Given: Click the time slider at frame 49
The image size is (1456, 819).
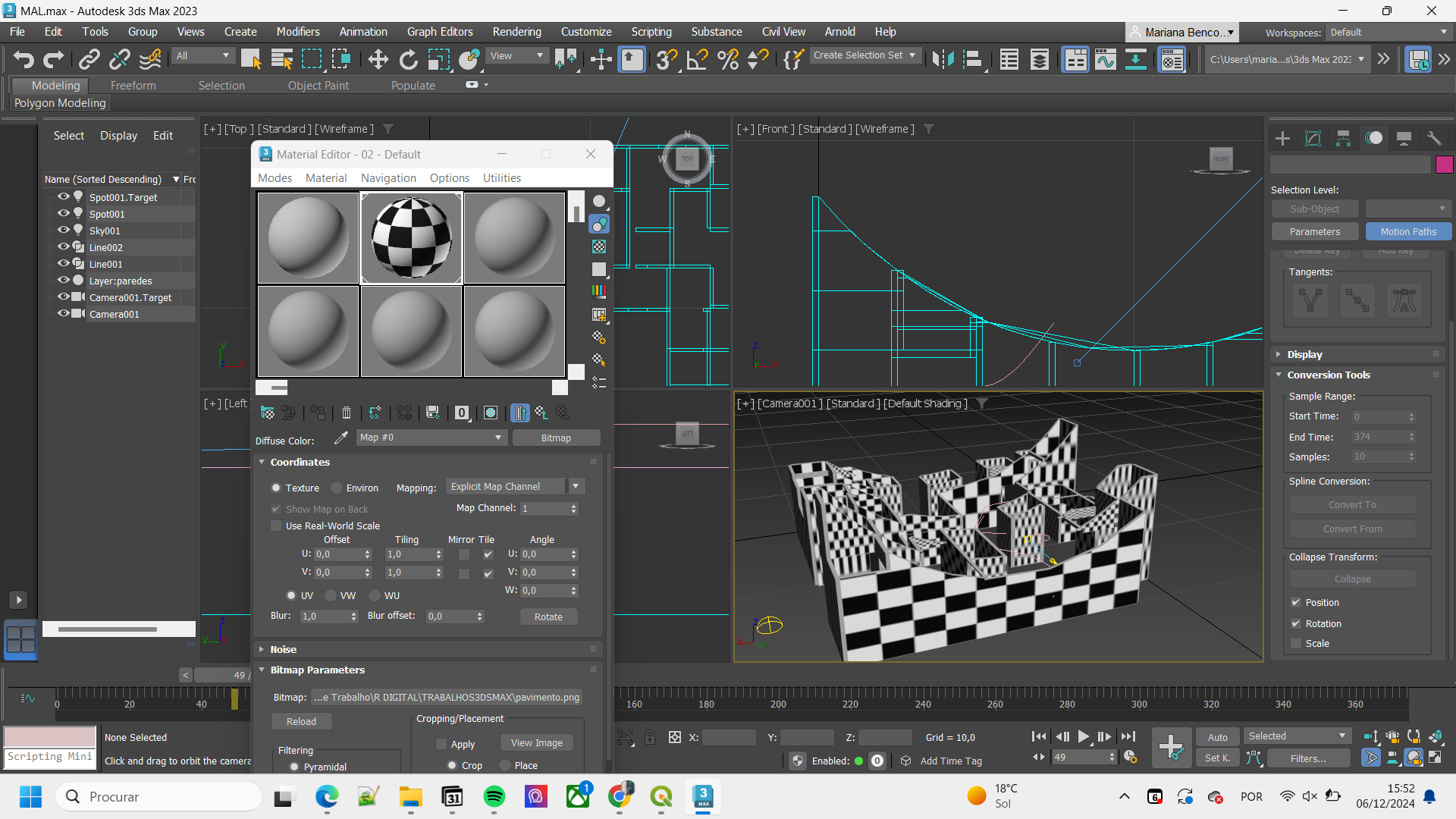Looking at the screenshot, I should click(234, 698).
